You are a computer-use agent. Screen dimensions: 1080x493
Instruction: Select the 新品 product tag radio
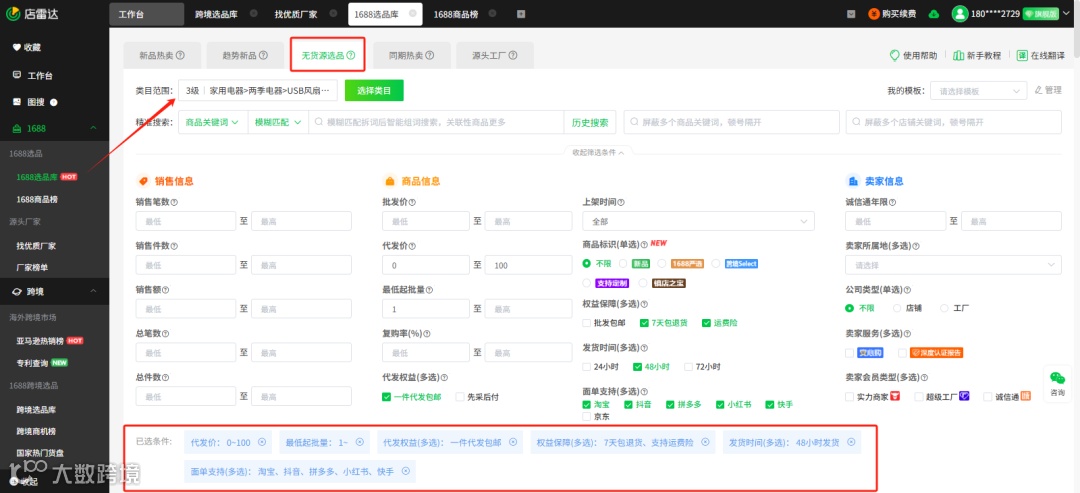(623, 264)
